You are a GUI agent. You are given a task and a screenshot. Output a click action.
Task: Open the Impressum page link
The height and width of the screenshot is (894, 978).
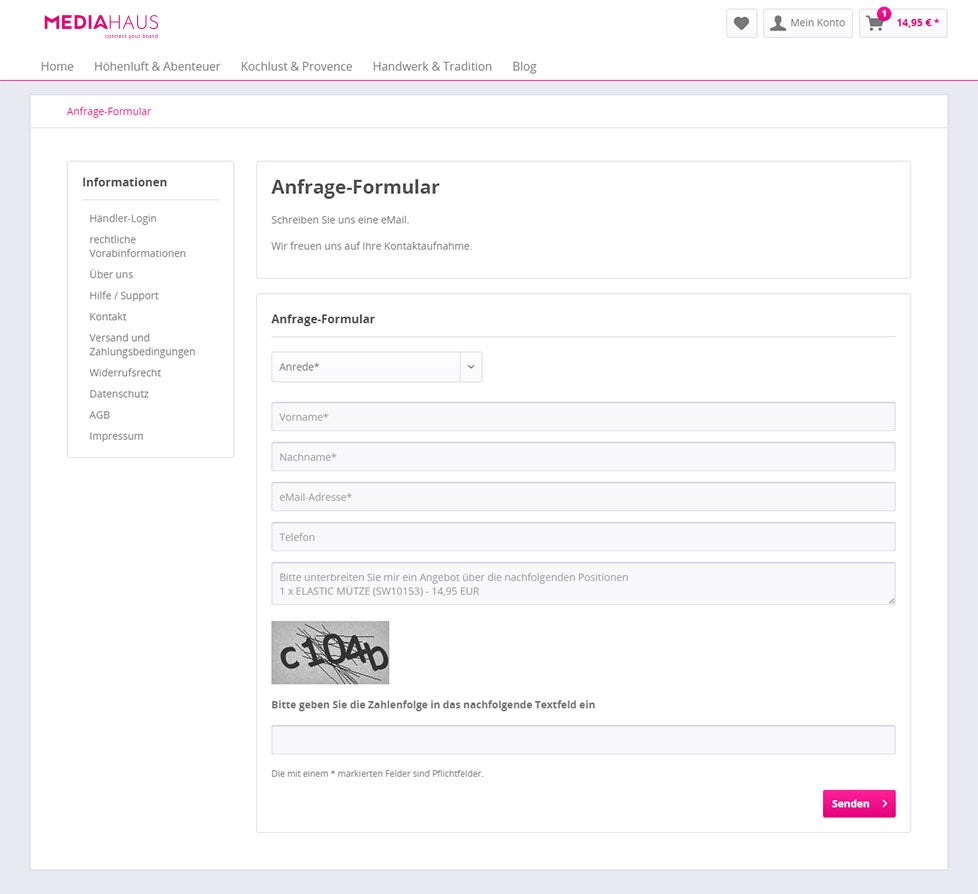point(116,435)
